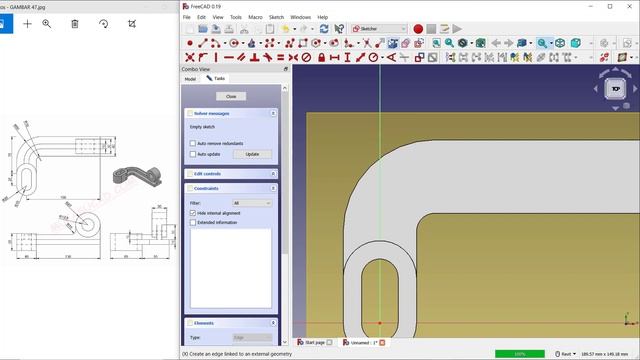
Task: Select the Unnamed document tab
Action: pyautogui.click(x=364, y=342)
